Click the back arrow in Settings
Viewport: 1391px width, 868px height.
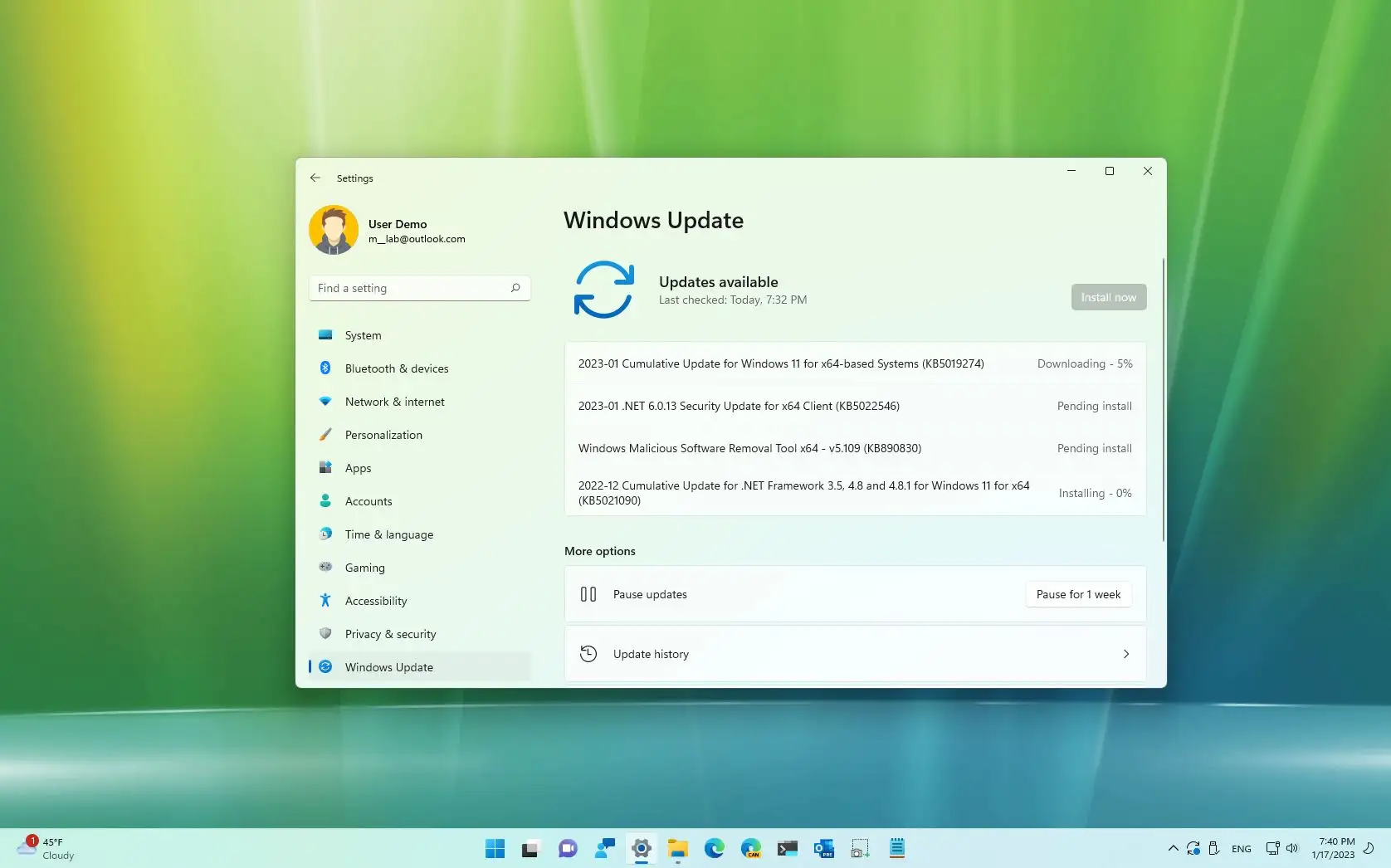coord(315,178)
